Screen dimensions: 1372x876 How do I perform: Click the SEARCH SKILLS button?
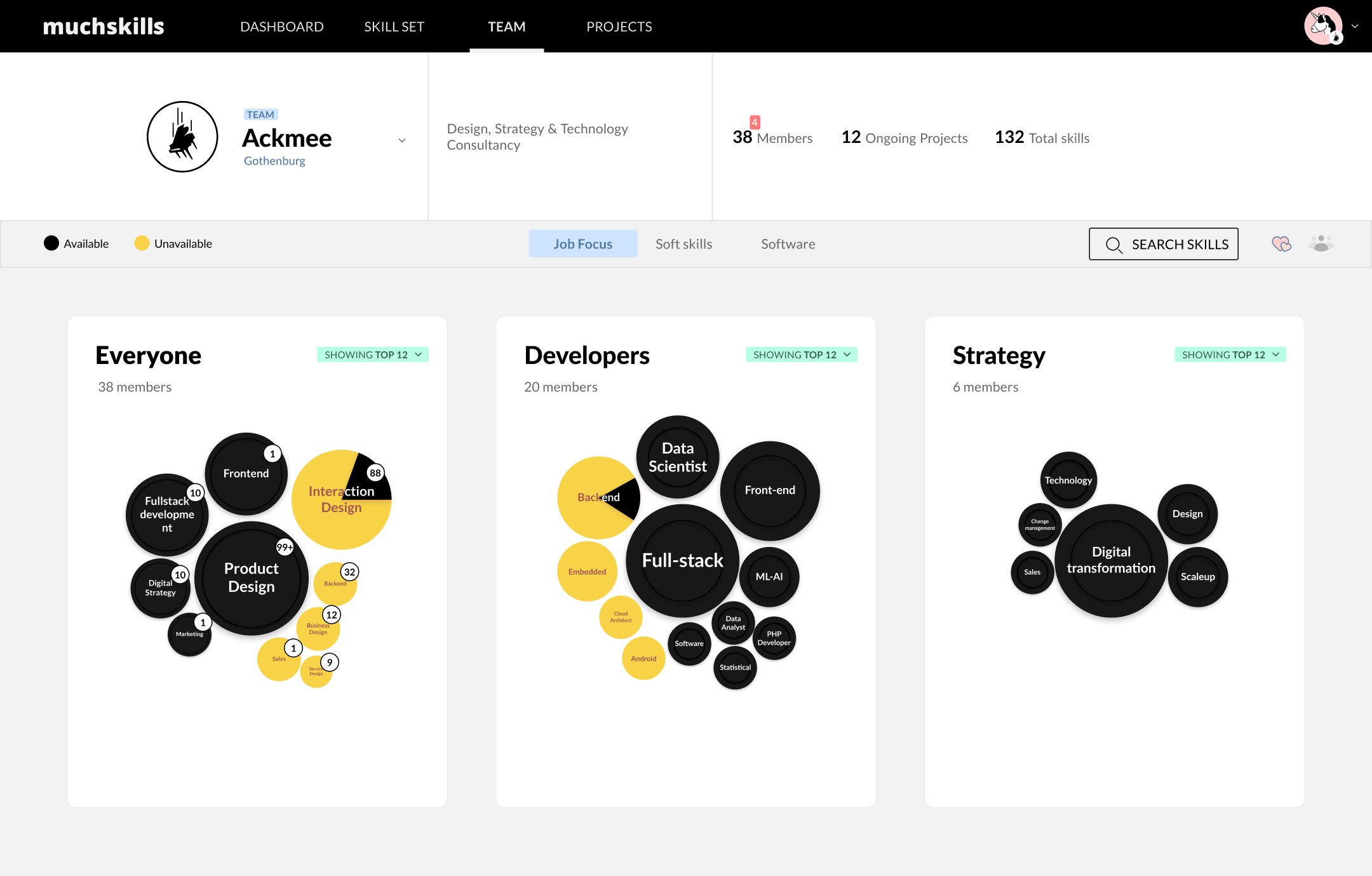tap(1164, 244)
